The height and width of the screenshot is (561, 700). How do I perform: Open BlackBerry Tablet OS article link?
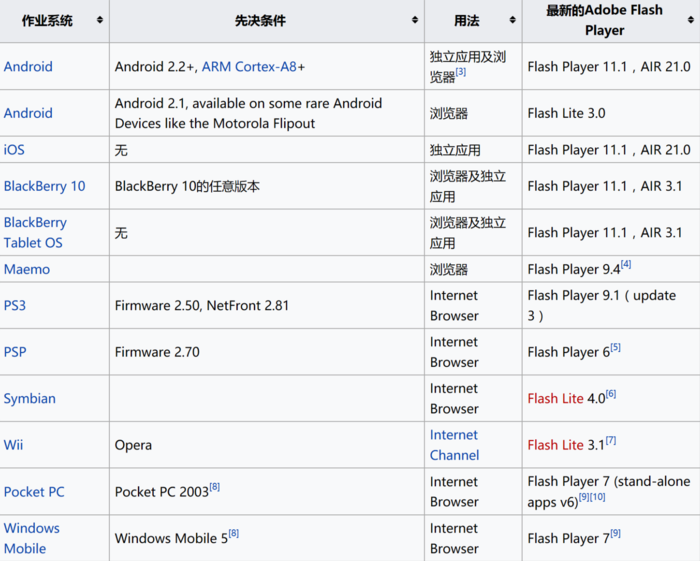point(35,232)
